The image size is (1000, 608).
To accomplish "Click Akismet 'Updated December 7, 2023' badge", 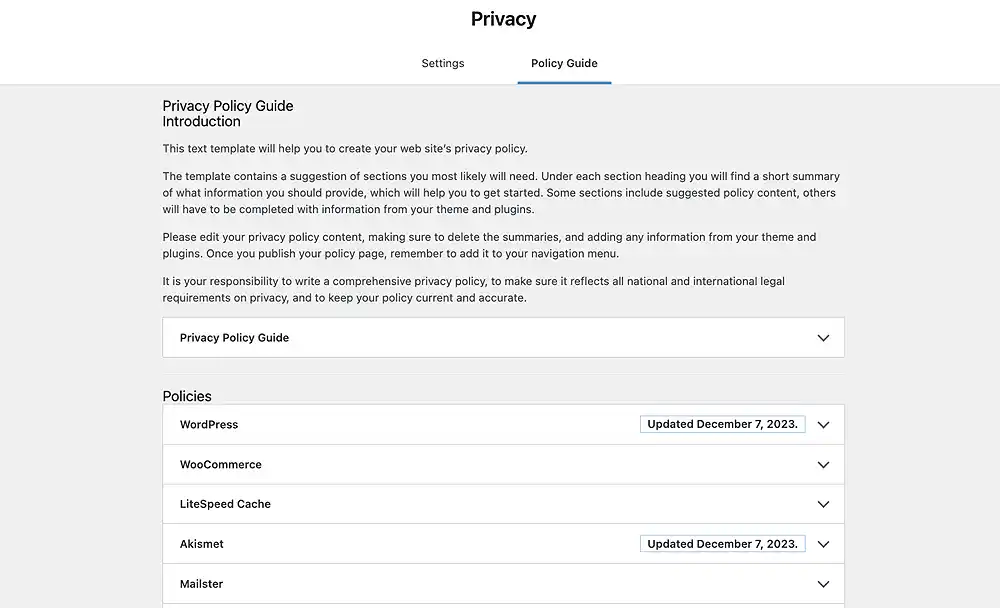I will 722,544.
